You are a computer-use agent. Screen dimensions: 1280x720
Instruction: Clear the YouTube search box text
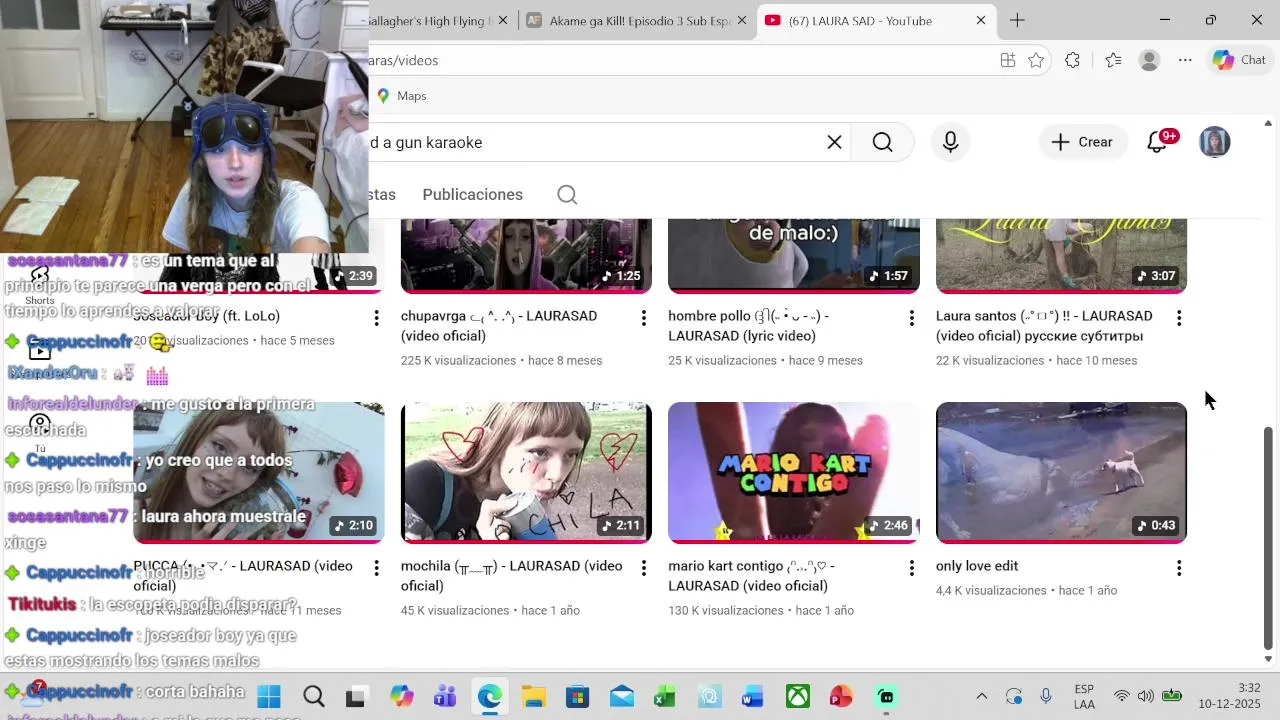(x=834, y=142)
